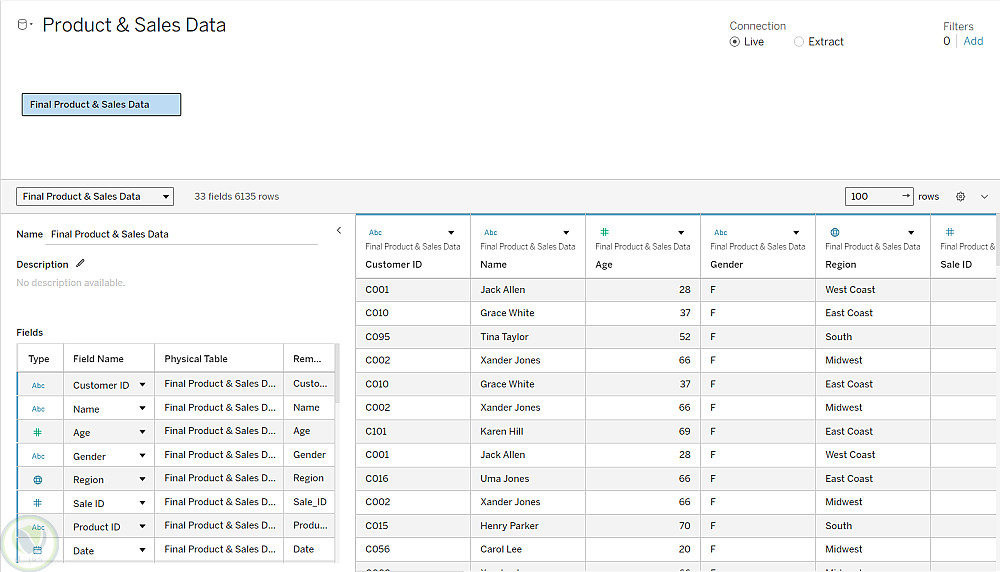Select Karen Hill name cell
Viewport: 1000px width, 572px height.
pos(528,431)
